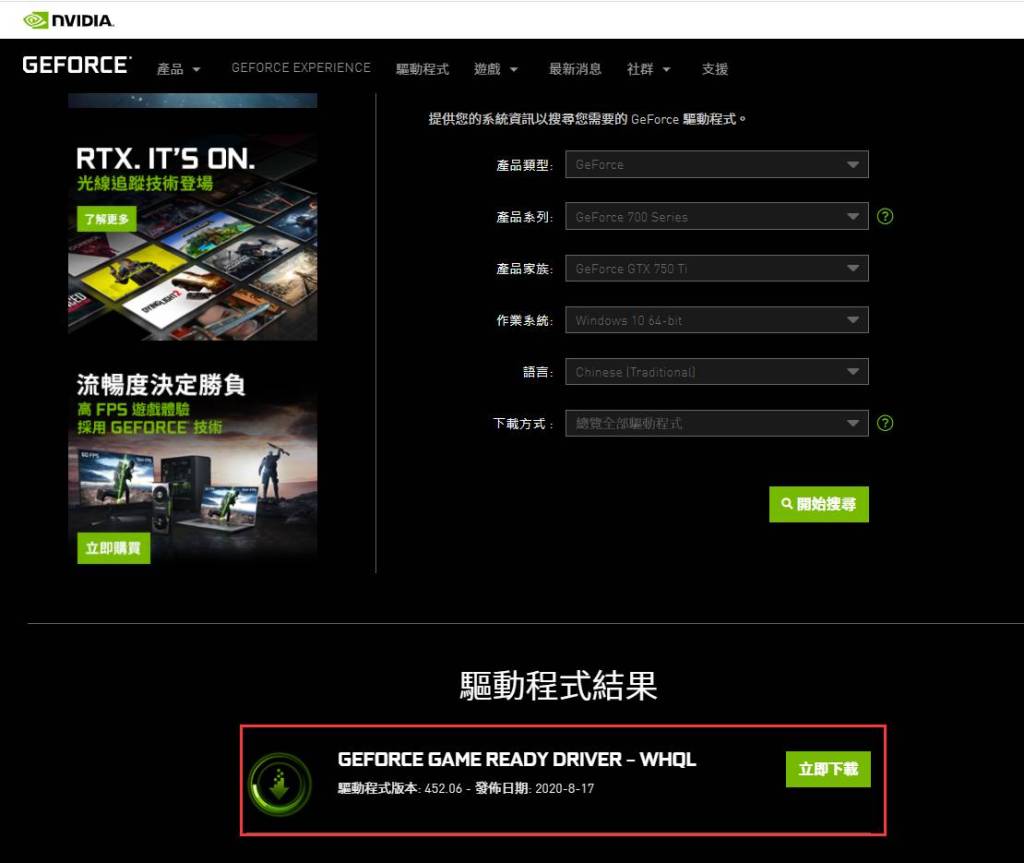Open 最新消息 navigation item

click(x=575, y=69)
